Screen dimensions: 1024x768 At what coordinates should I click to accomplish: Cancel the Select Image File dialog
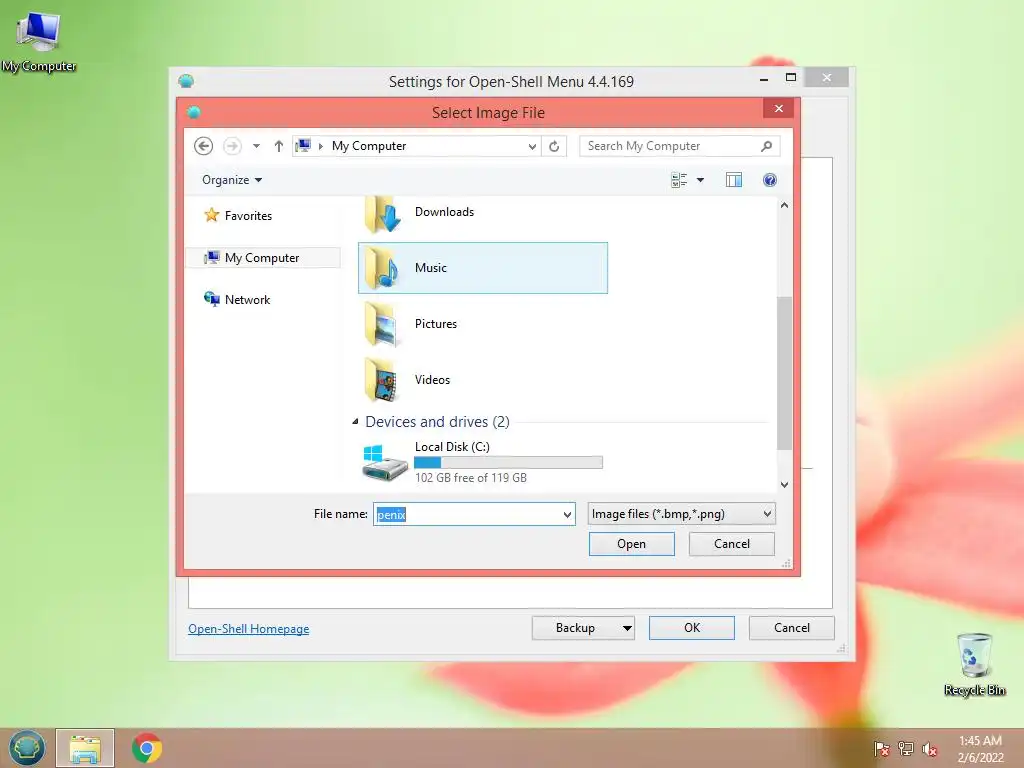(731, 544)
